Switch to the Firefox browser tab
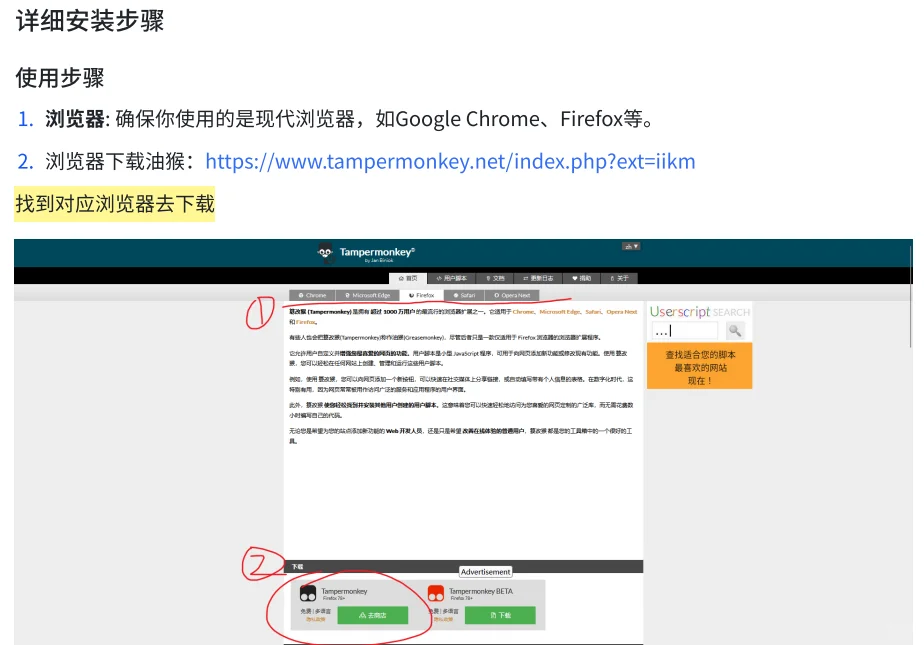924x645 pixels. tap(422, 296)
